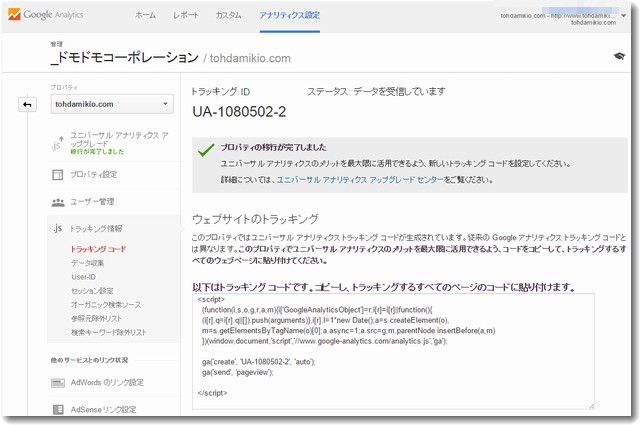Click the back arrow button
This screenshot has height=425, width=640.
tap(27, 105)
